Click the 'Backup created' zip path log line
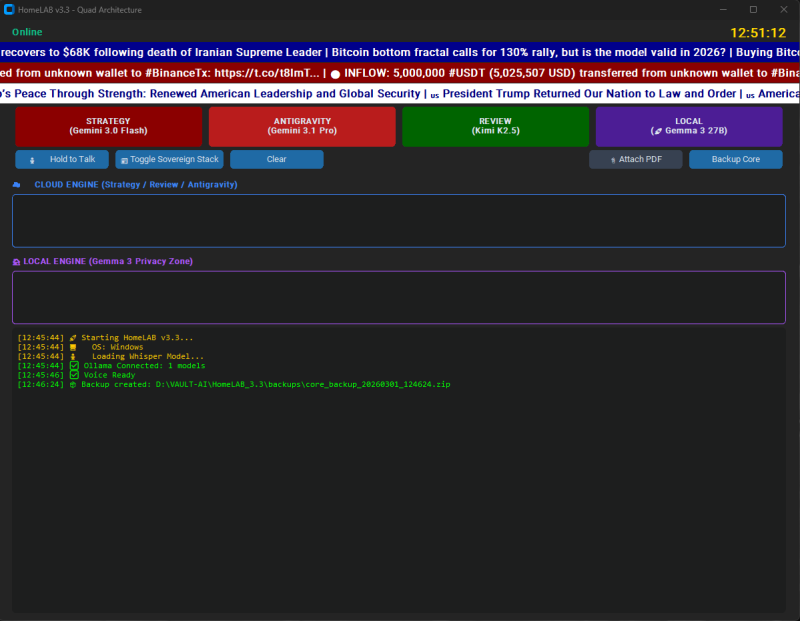Image resolution: width=800 pixels, height=621 pixels. [234, 384]
